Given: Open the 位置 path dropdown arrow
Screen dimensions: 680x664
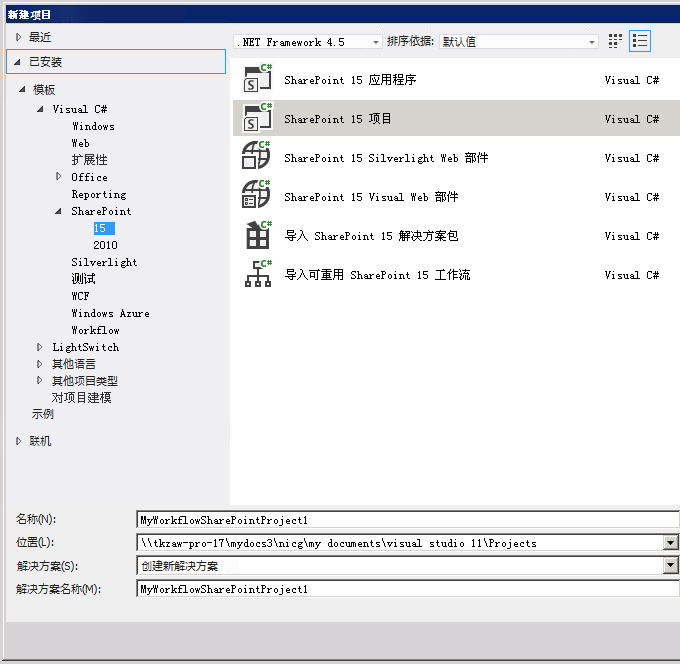Looking at the screenshot, I should (670, 543).
